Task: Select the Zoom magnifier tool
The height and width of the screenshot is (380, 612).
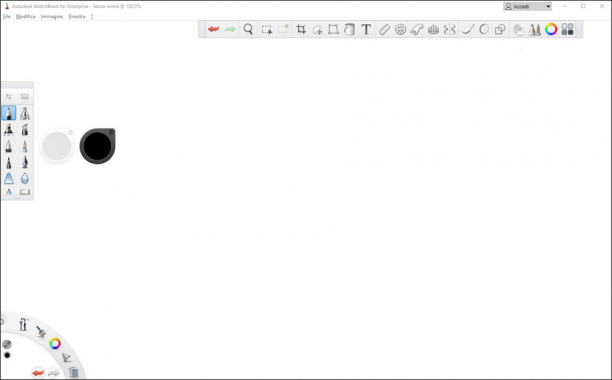Action: pos(248,29)
